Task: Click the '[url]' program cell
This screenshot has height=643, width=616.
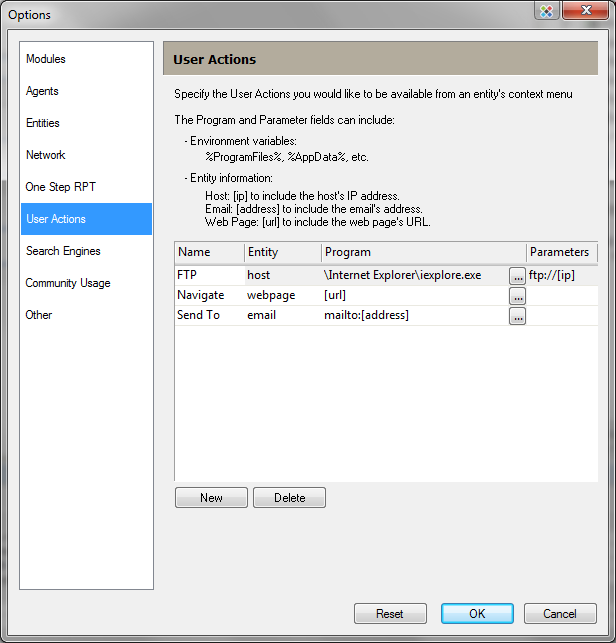Action: pos(415,295)
